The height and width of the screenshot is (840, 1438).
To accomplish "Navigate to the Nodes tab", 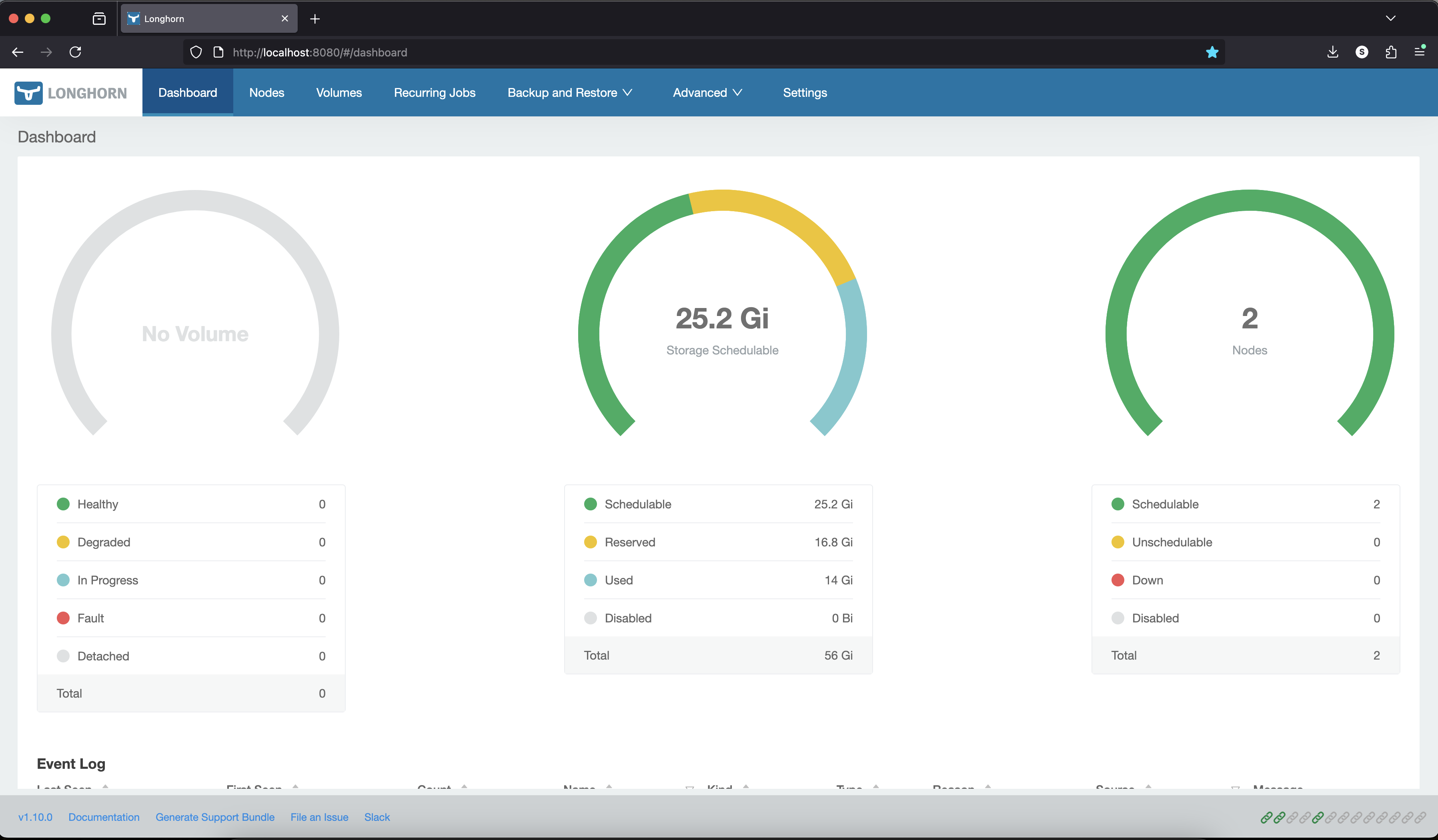I will [266, 92].
